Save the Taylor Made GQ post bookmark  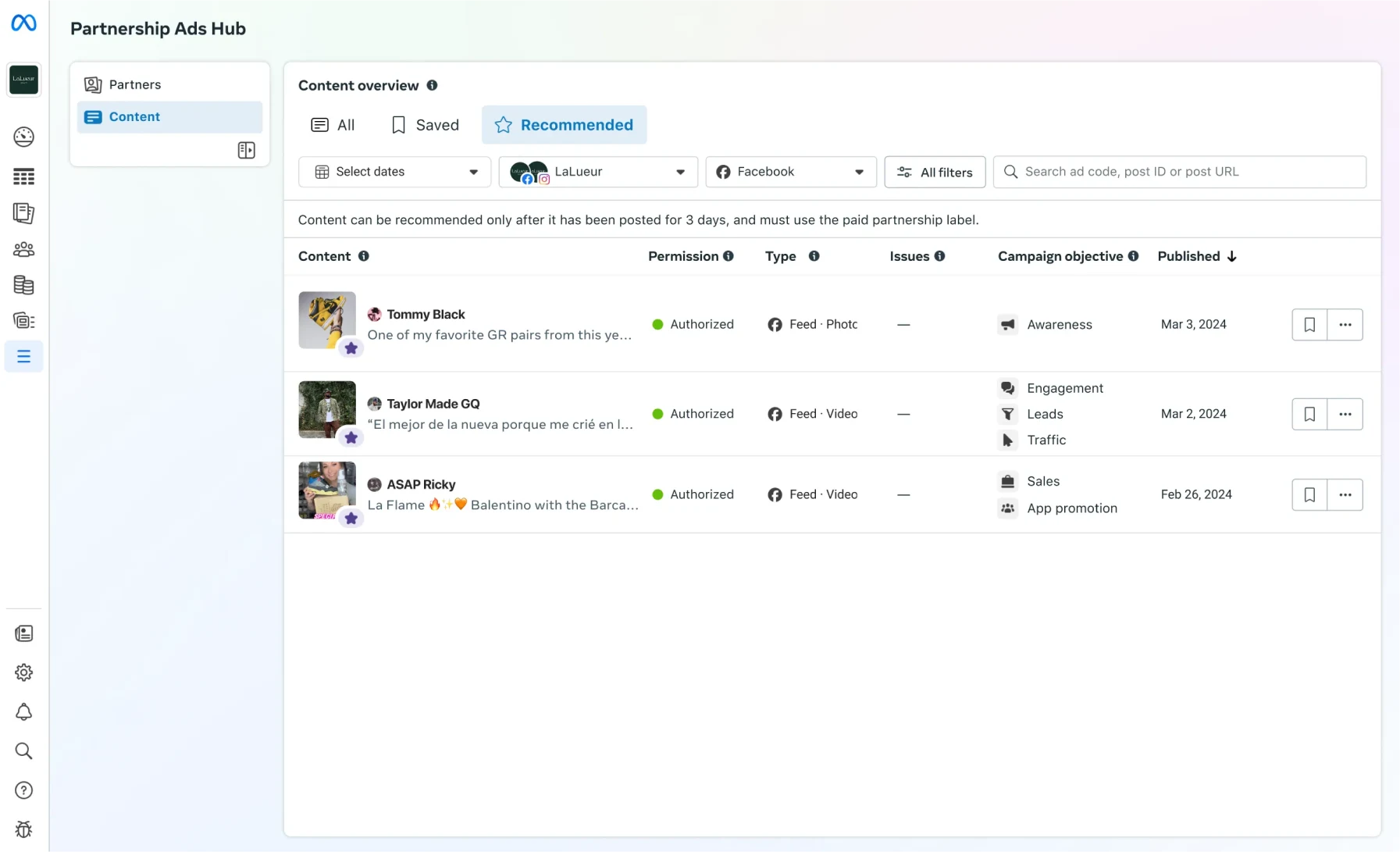1309,414
